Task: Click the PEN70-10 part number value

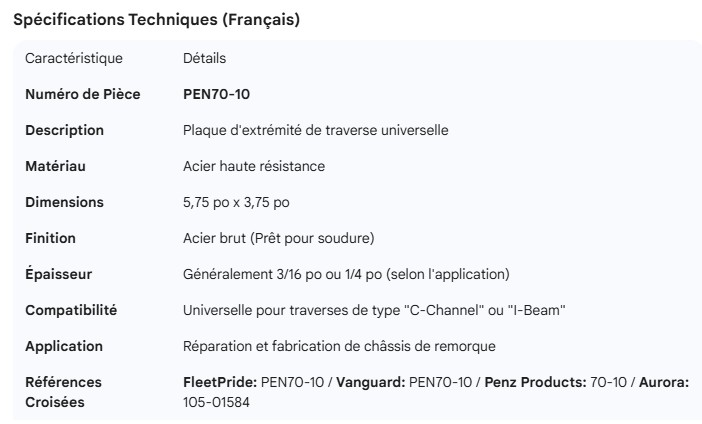Action: point(217,94)
